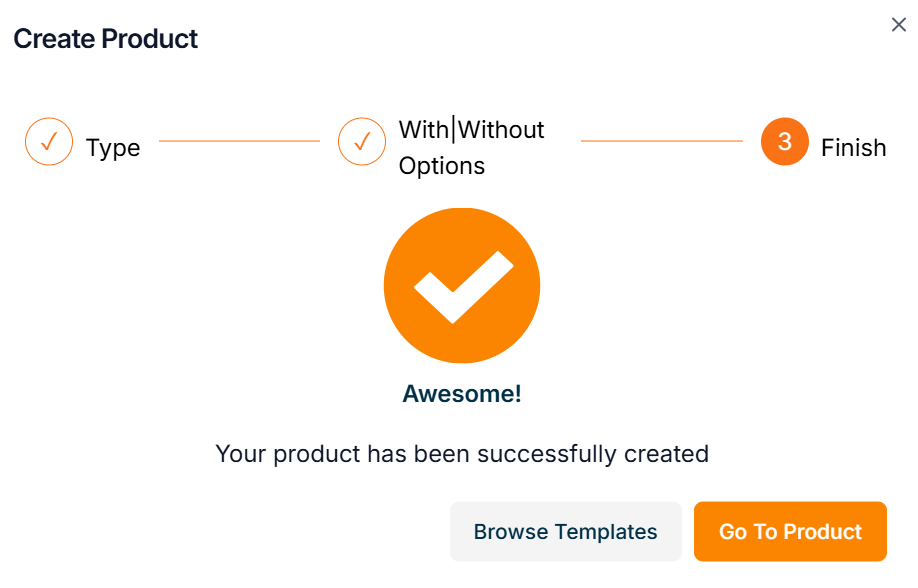Click the line connecting Type and With|Without Options

239,142
